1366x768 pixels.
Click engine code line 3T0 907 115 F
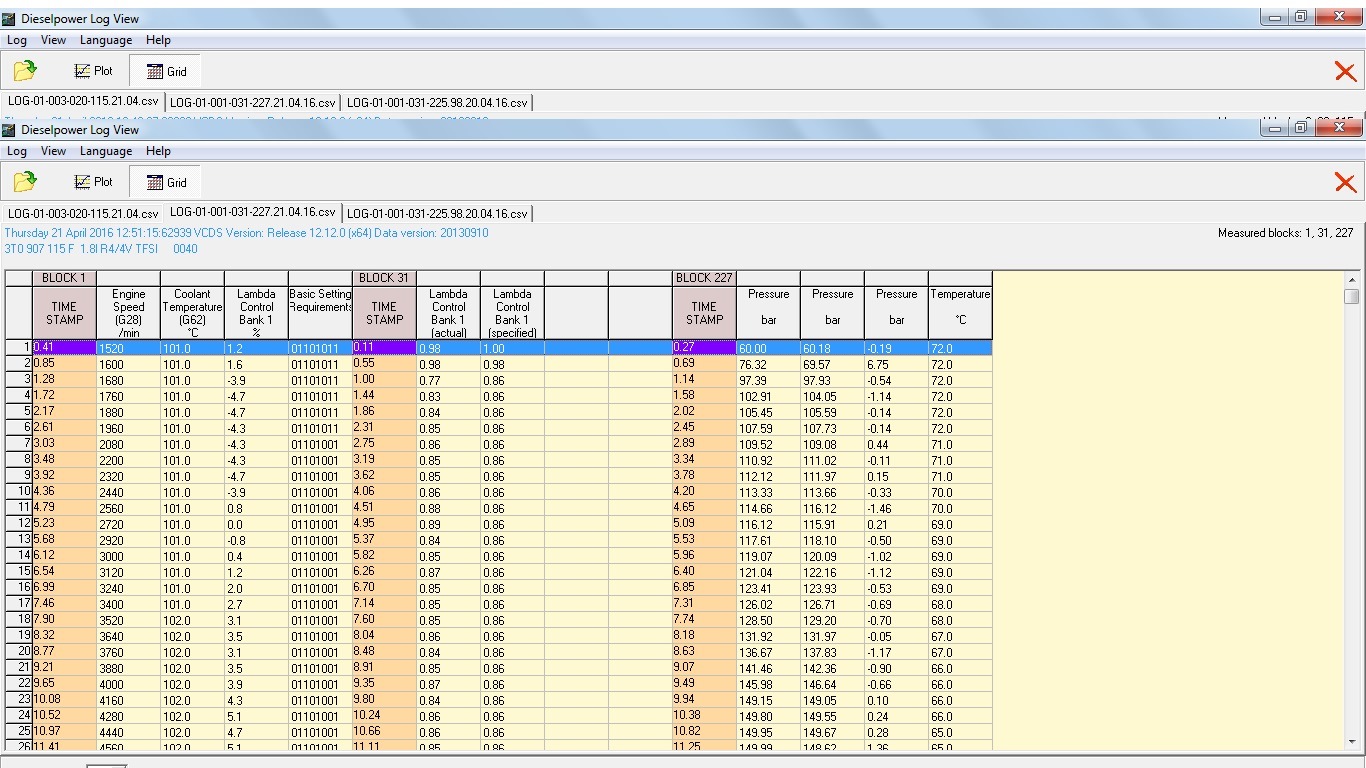[101, 249]
